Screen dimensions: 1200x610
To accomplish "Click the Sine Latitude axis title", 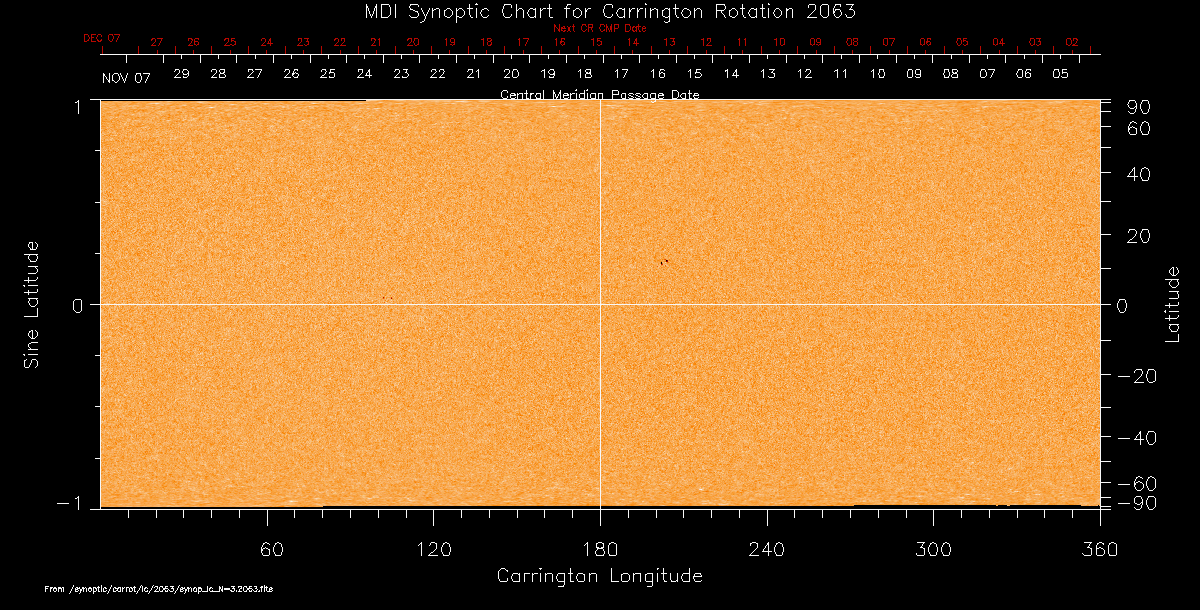I will pyautogui.click(x=31, y=304).
